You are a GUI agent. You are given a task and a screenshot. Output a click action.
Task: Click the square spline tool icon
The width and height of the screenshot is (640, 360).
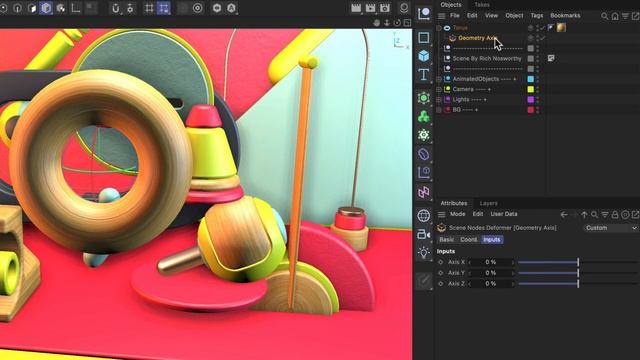click(x=424, y=38)
